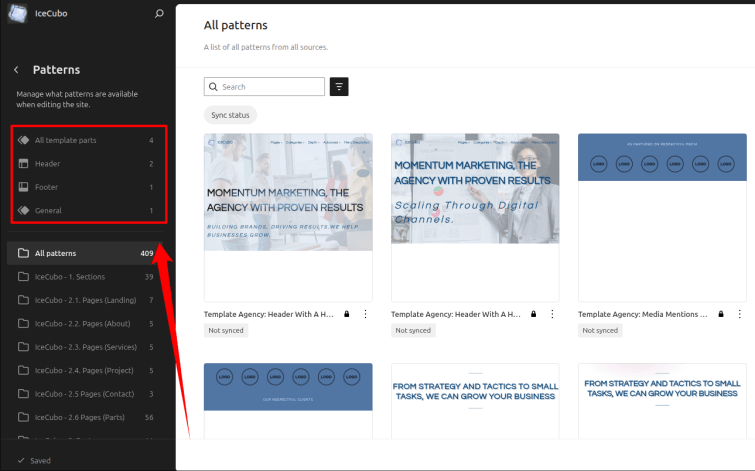This screenshot has width=755, height=471.
Task: Open second Header With A H... pattern thumbnail
Action: [x=475, y=218]
